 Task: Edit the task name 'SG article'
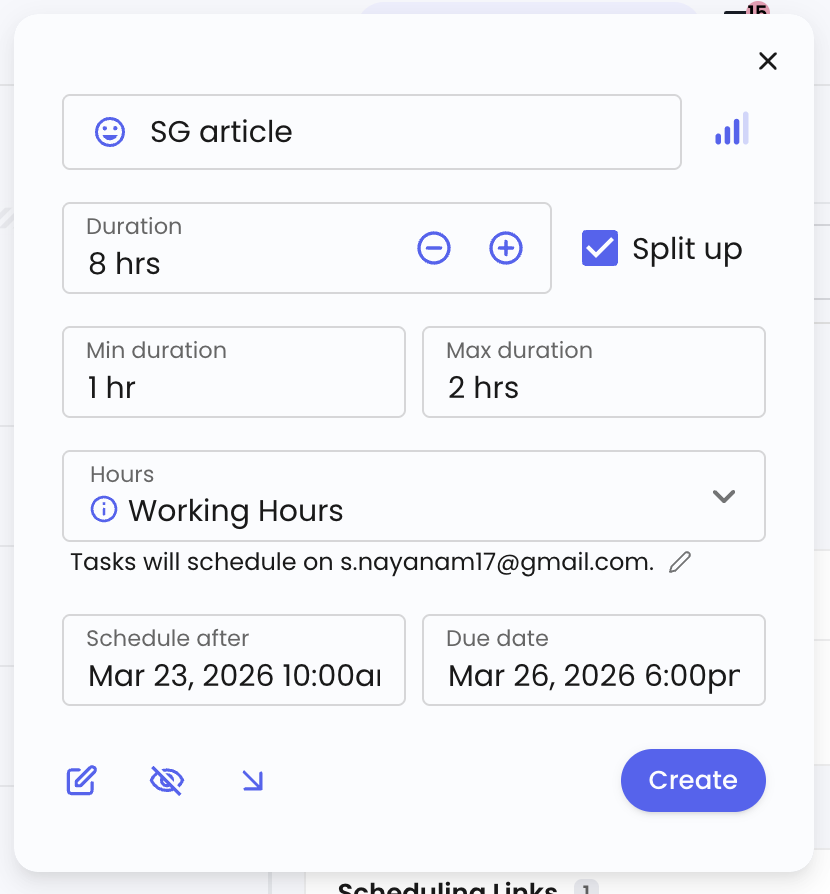click(x=372, y=132)
